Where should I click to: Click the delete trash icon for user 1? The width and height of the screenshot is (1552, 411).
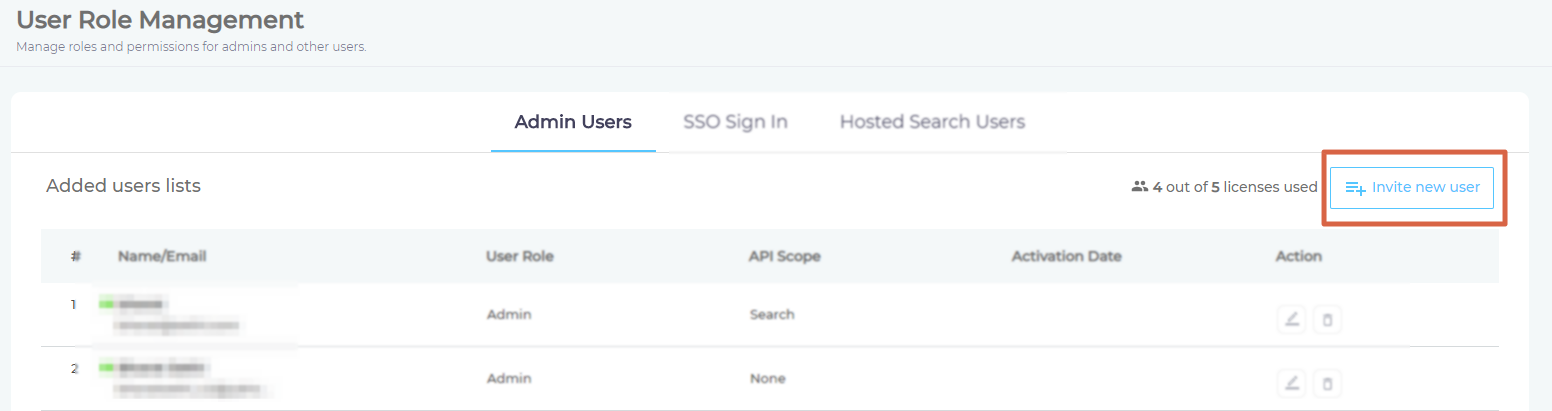pyautogui.click(x=1327, y=320)
